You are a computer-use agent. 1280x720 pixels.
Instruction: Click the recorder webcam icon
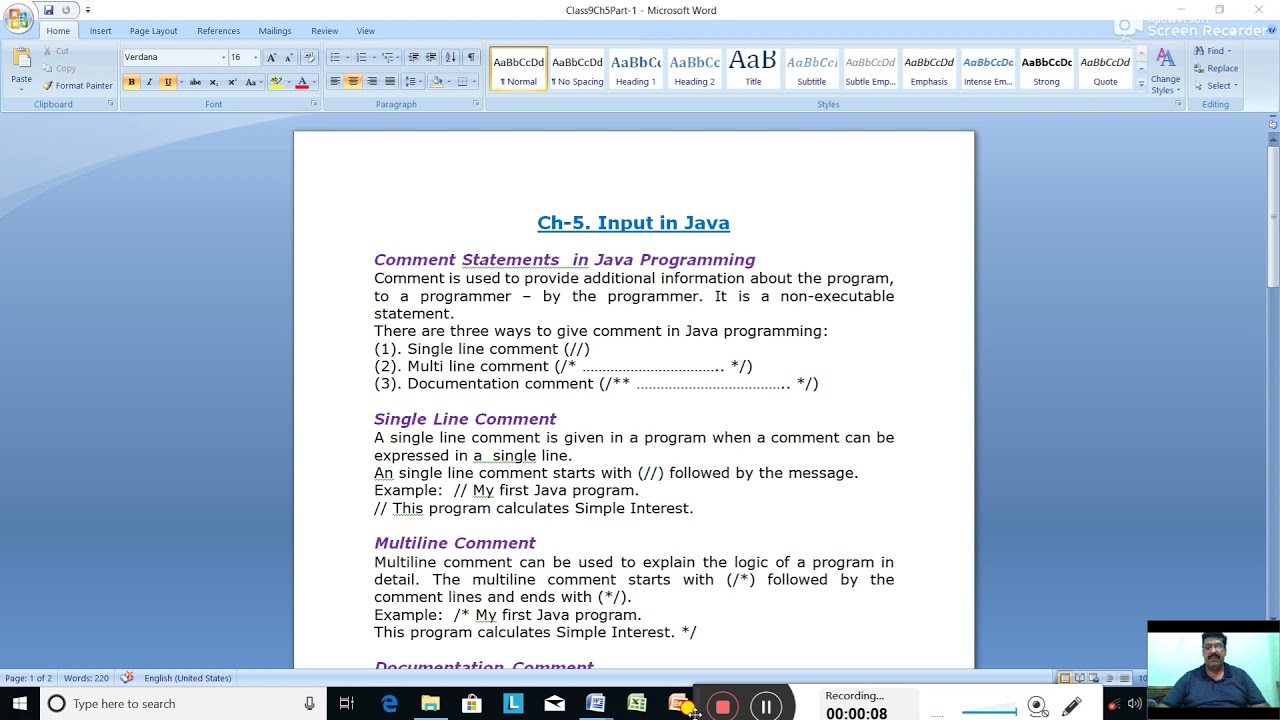pos(1037,706)
